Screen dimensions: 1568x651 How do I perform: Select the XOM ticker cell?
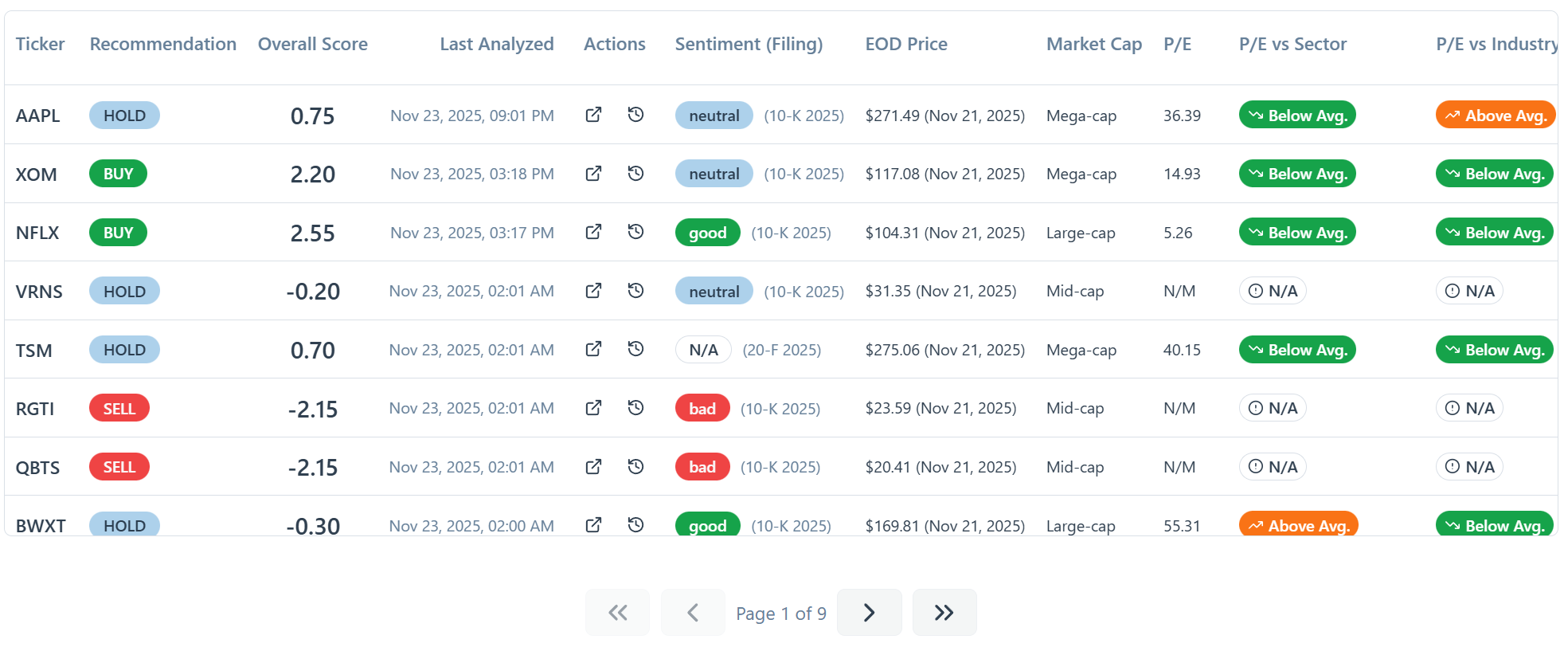coord(37,175)
